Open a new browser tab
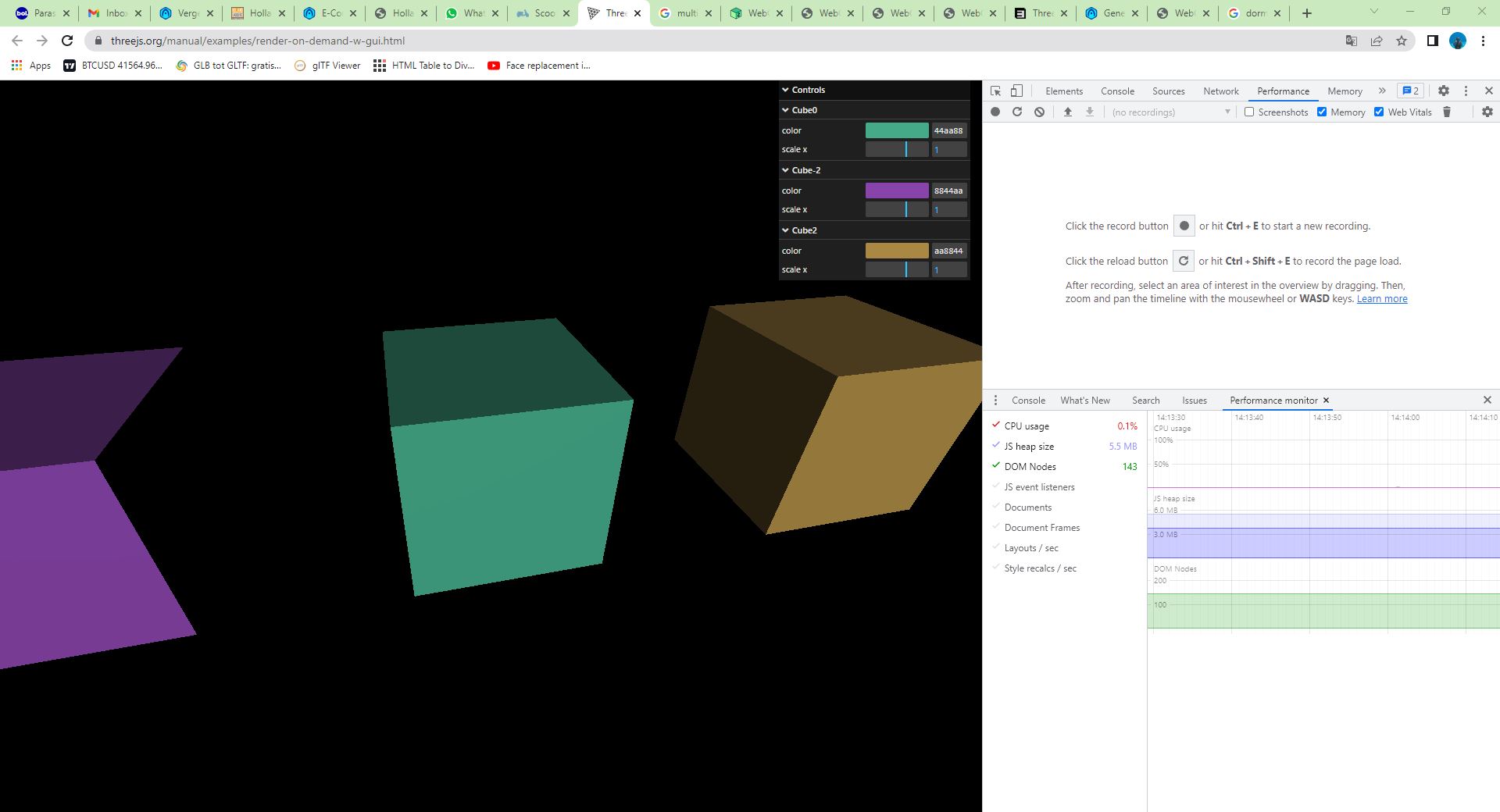 tap(1307, 13)
